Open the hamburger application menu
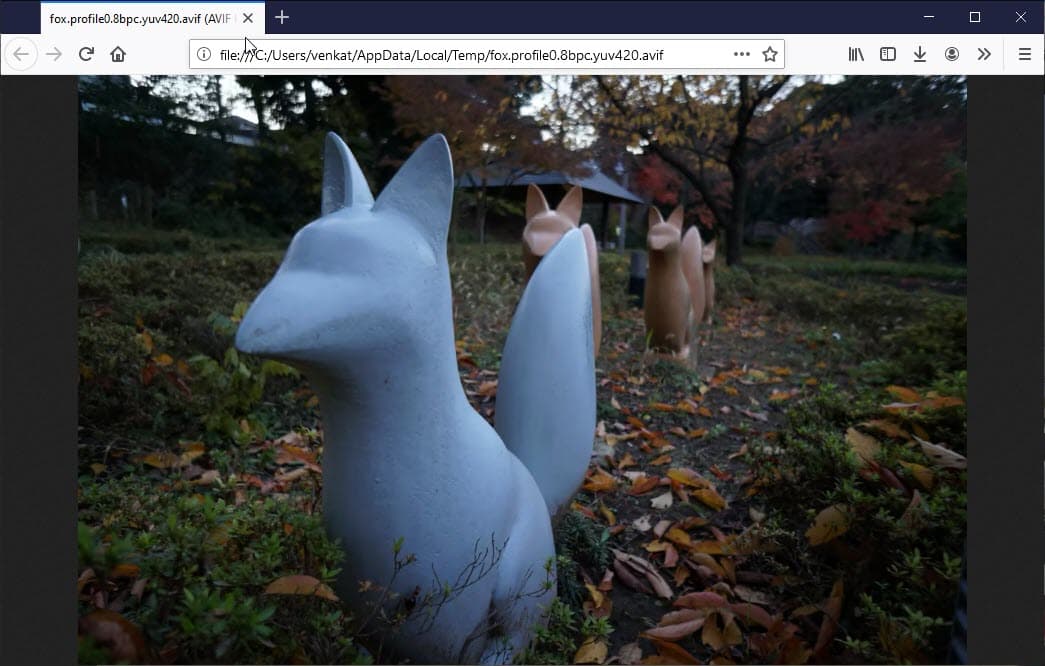 pyautogui.click(x=1024, y=54)
